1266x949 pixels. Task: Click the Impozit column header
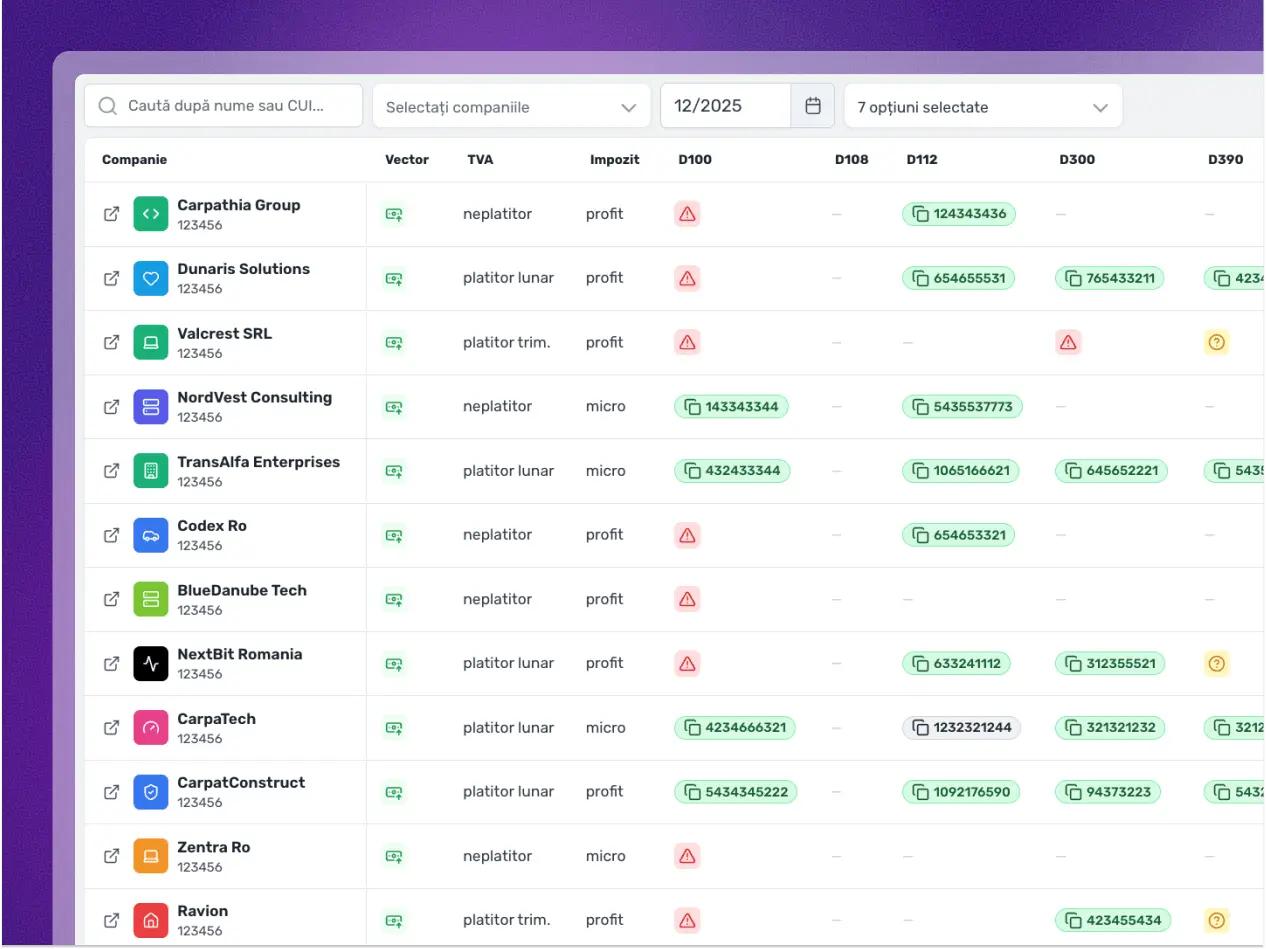point(614,160)
